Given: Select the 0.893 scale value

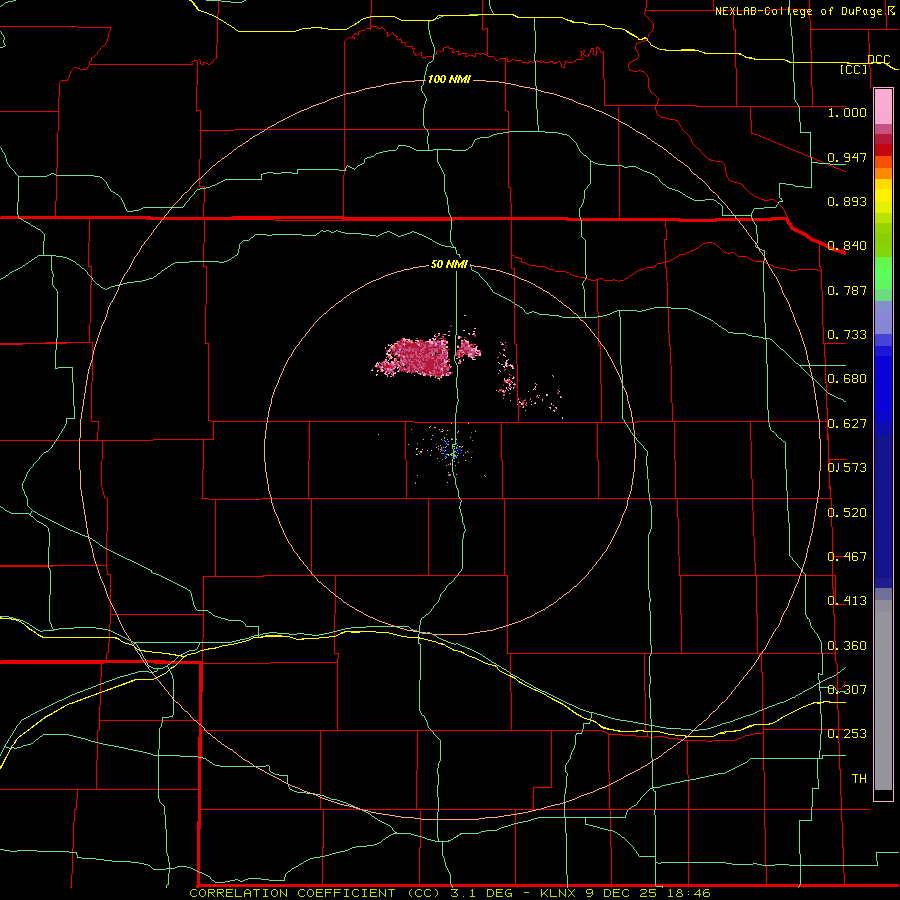Looking at the screenshot, I should 847,201.
